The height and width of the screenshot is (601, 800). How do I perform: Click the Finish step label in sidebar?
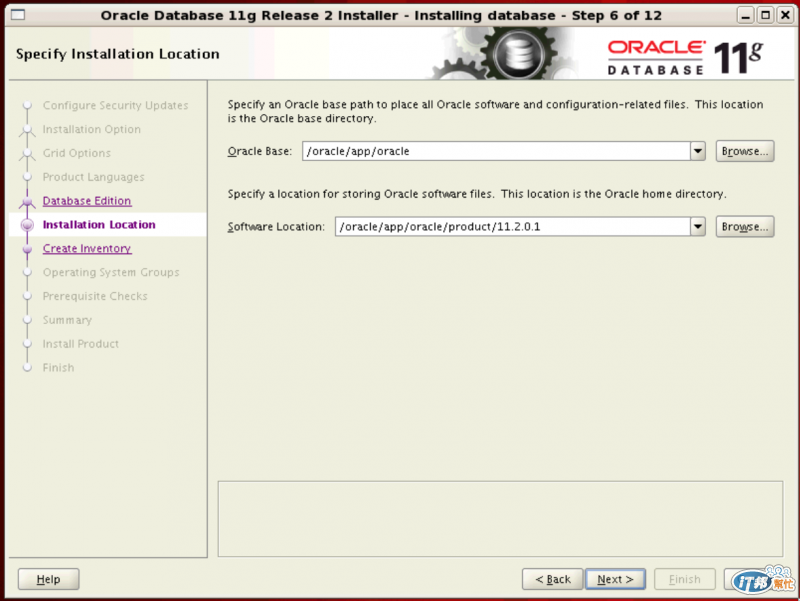click(58, 368)
